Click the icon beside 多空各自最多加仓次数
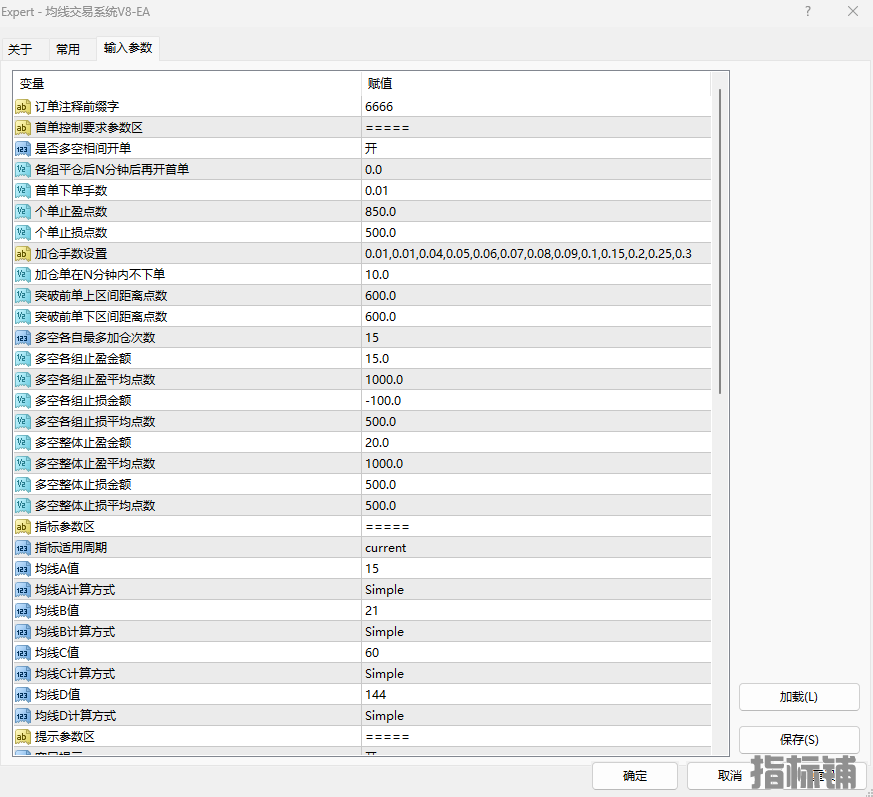 [x=23, y=338]
